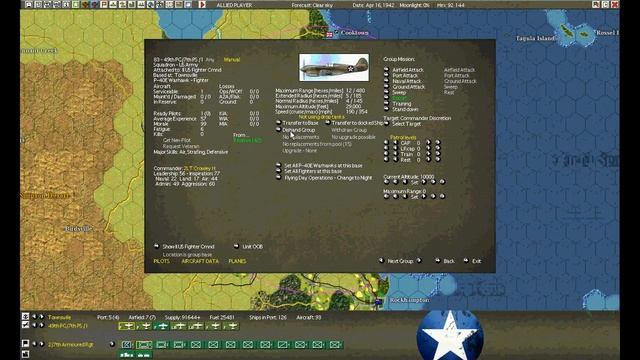Viewport: 640px width, 360px height.
Task: Click the Back button
Action: coord(437,260)
